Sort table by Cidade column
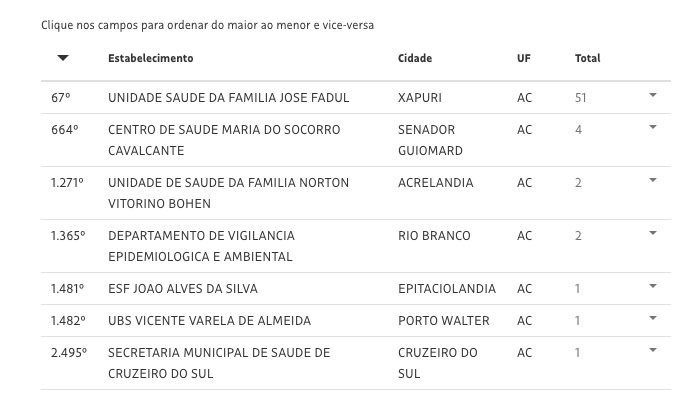697x401 pixels. (x=415, y=58)
